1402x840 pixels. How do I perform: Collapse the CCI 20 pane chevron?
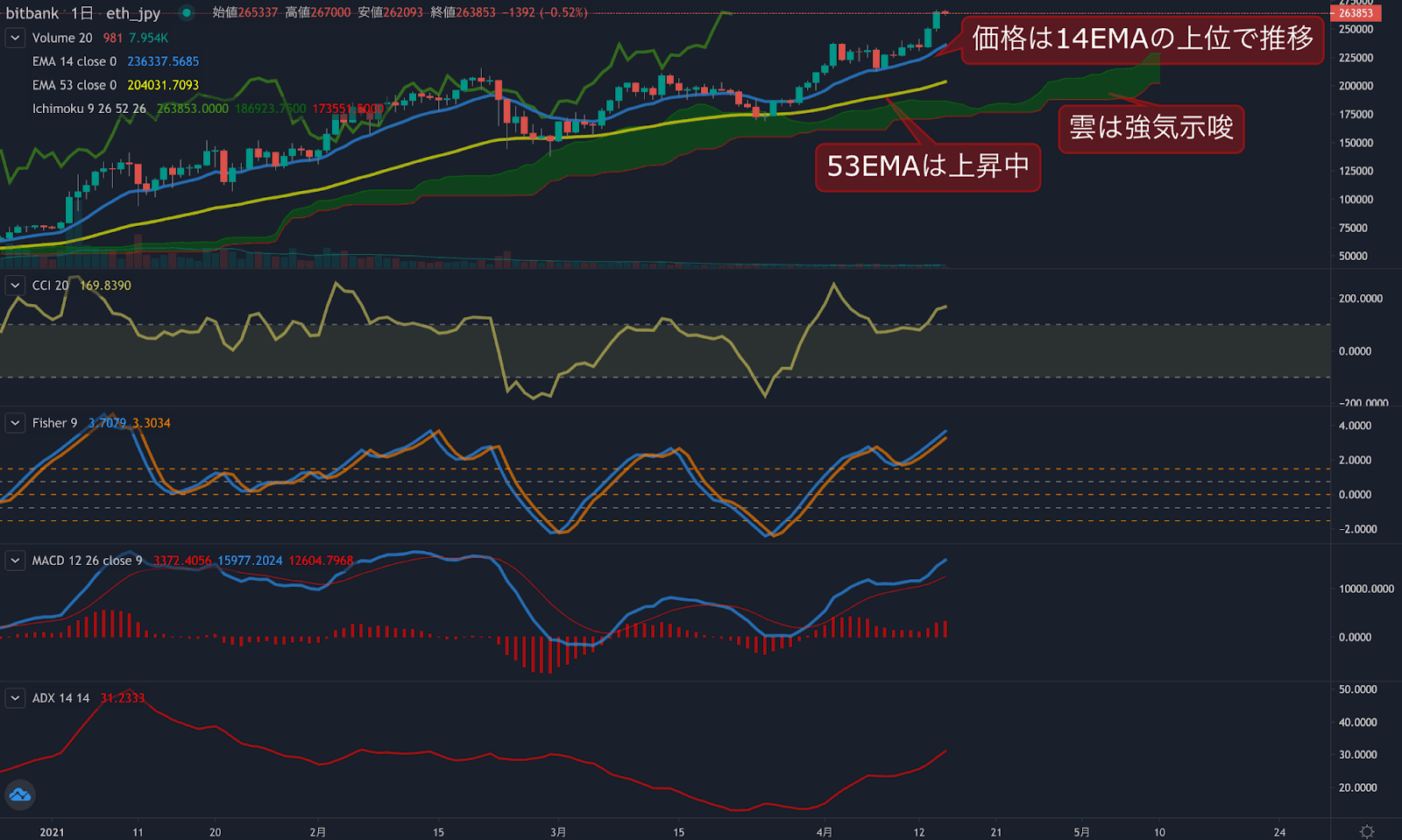click(15, 286)
